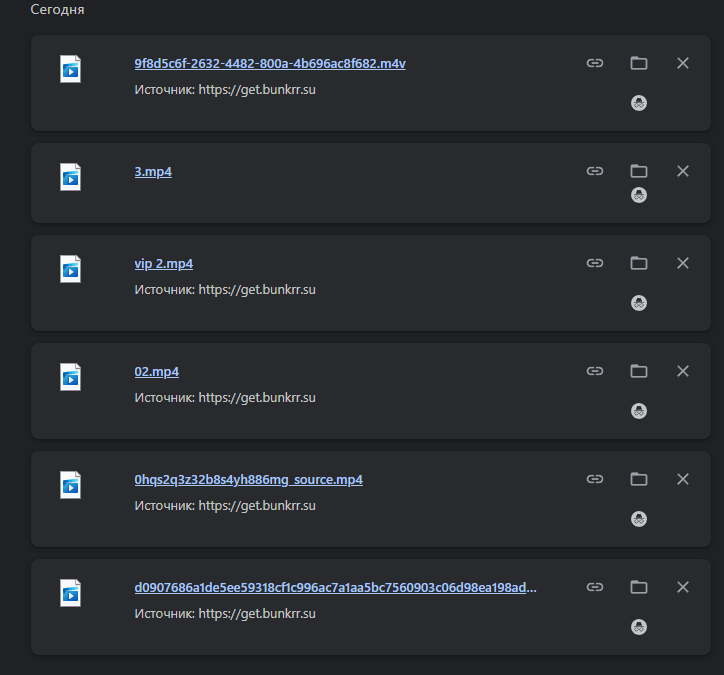Image resolution: width=724 pixels, height=675 pixels.
Task: Show 0hqs2q3z32b8s4yh886mg_source.mp4 in folder
Action: click(639, 479)
